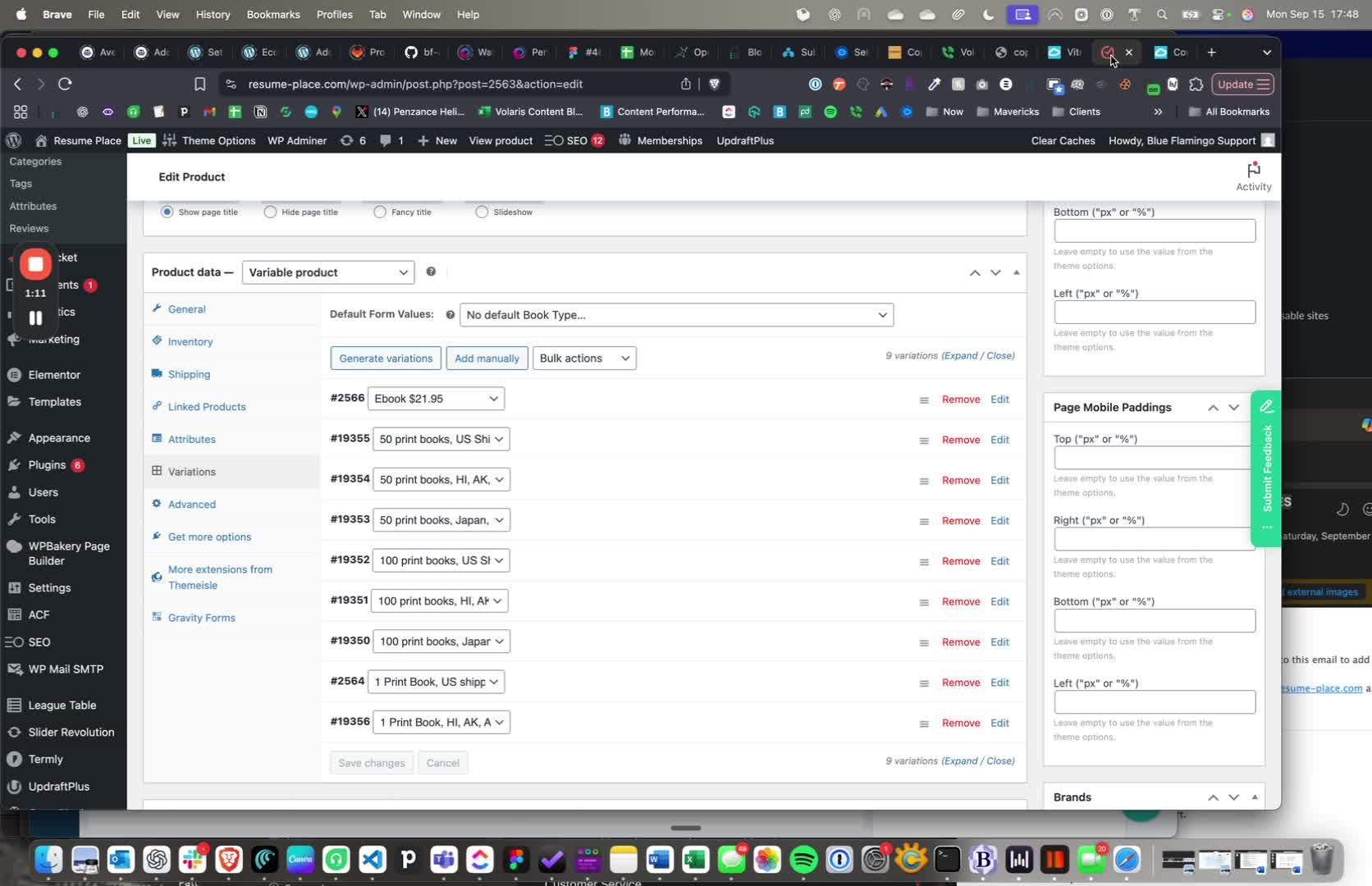Image resolution: width=1372 pixels, height=886 pixels.
Task: Reload the page with the browser refresh icon
Action: coord(65,84)
